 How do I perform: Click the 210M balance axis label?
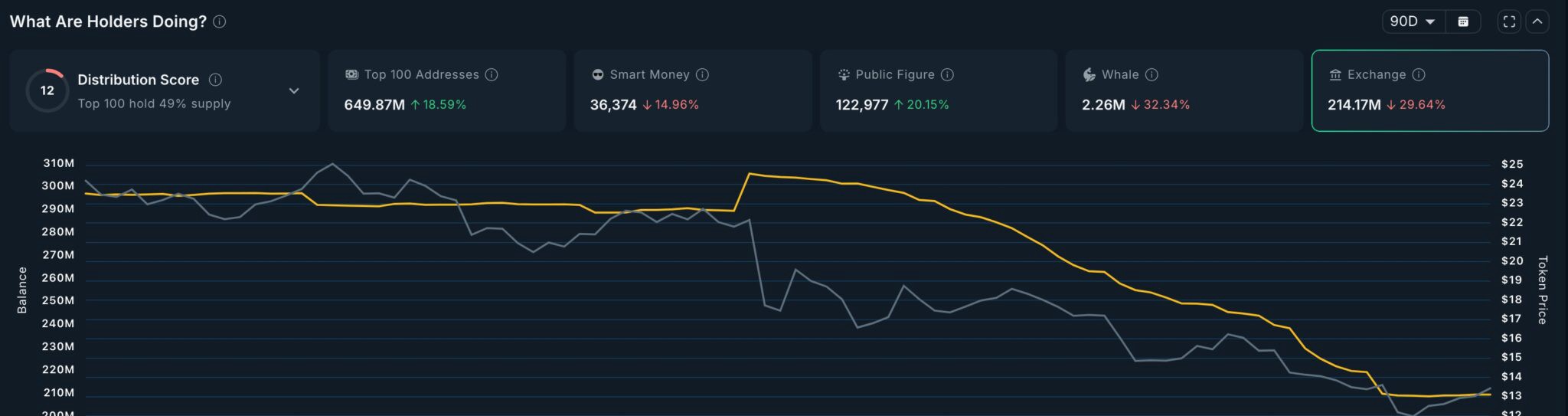tap(59, 393)
